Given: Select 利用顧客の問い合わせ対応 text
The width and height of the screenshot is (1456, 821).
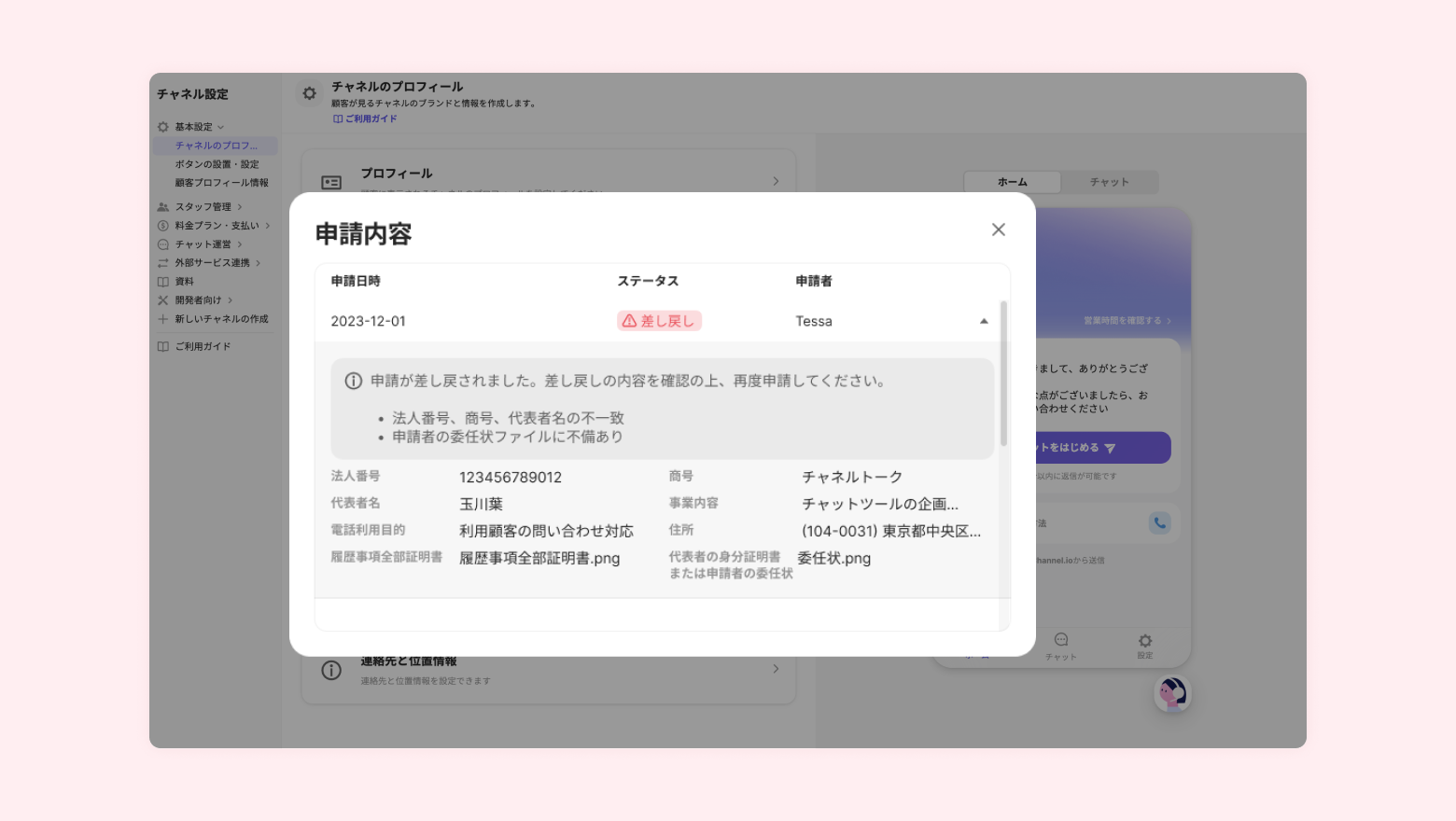Looking at the screenshot, I should [546, 531].
